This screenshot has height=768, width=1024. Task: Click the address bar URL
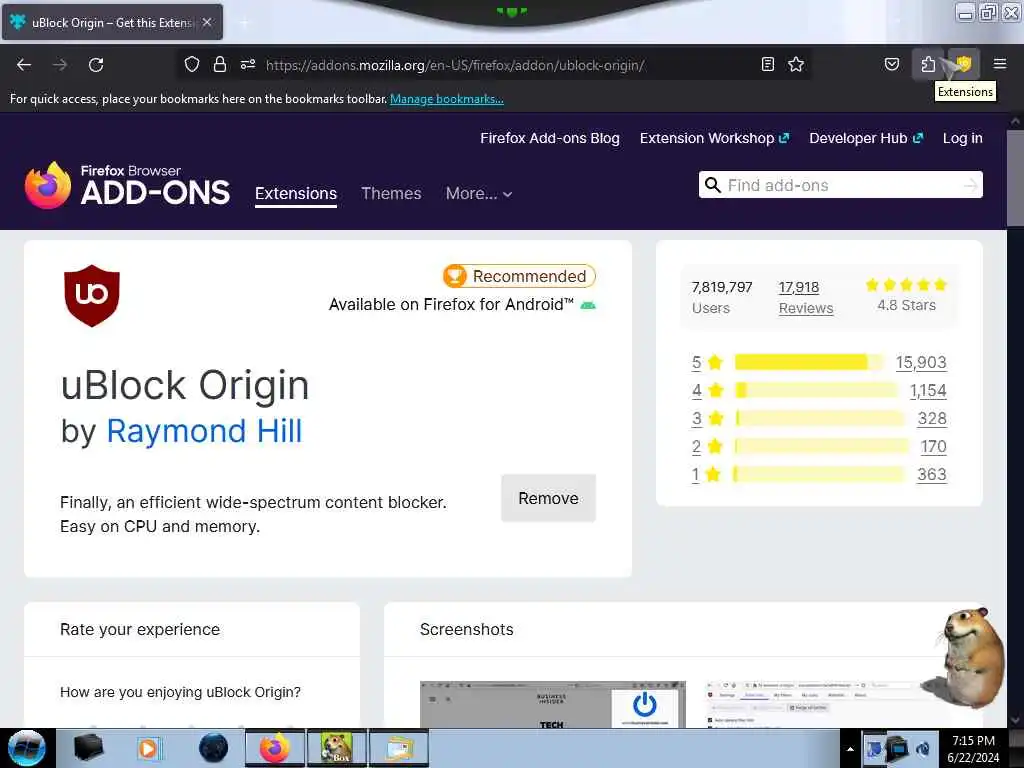coord(455,65)
